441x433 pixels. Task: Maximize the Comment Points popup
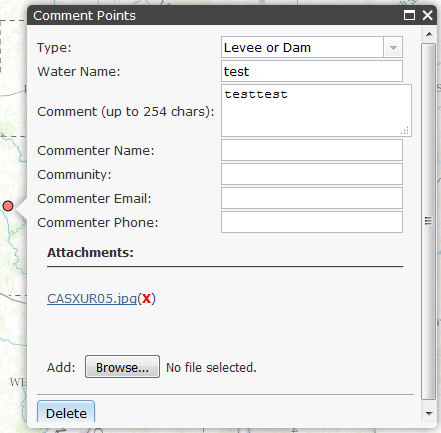[409, 15]
